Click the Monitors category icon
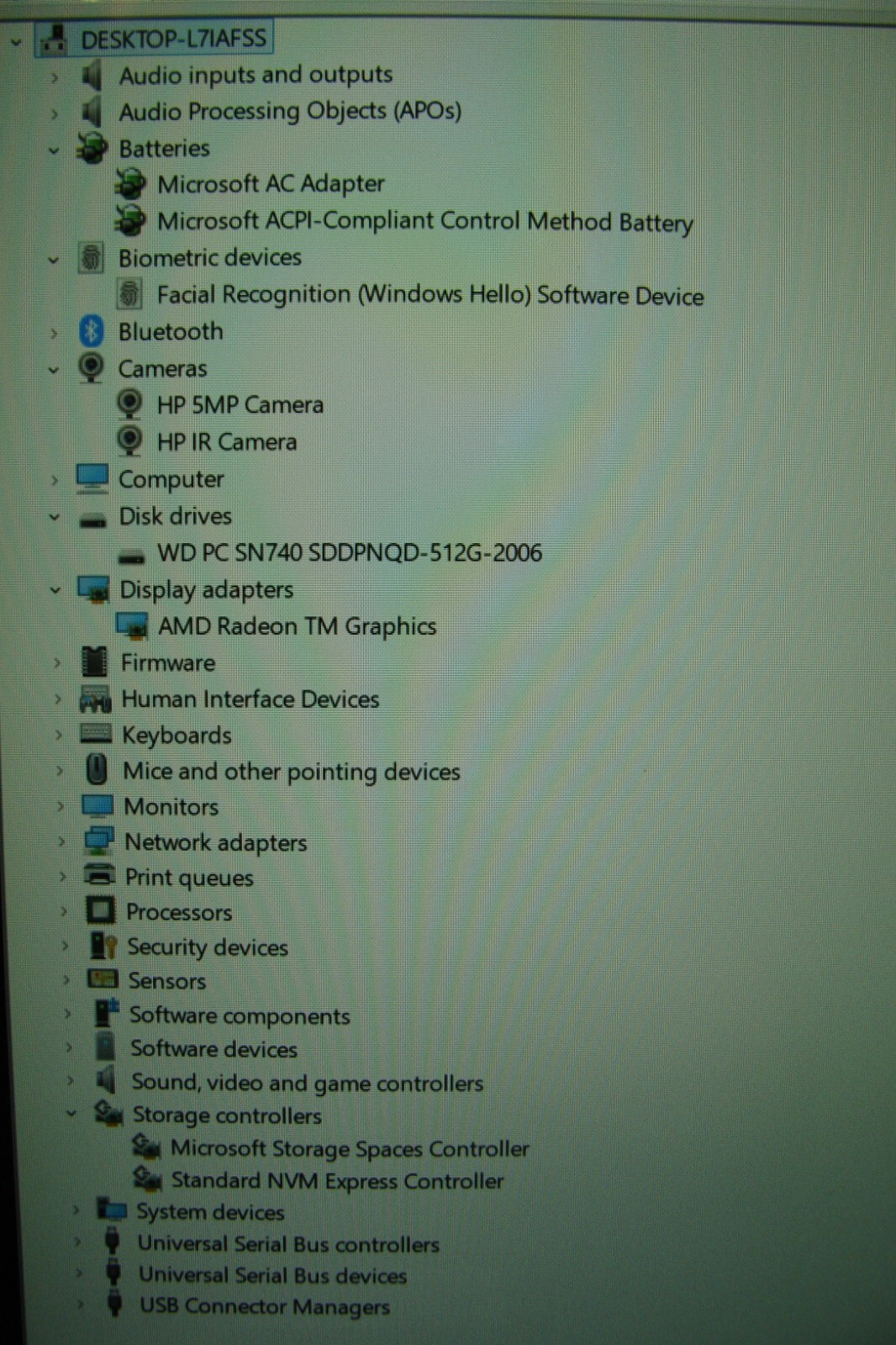Image resolution: width=896 pixels, height=1345 pixels. (x=98, y=806)
